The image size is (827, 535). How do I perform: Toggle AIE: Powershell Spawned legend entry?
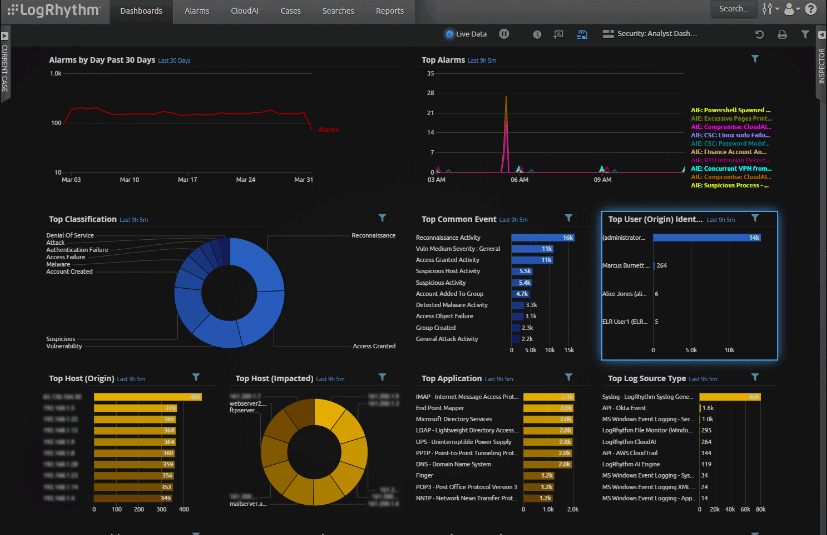(730, 110)
